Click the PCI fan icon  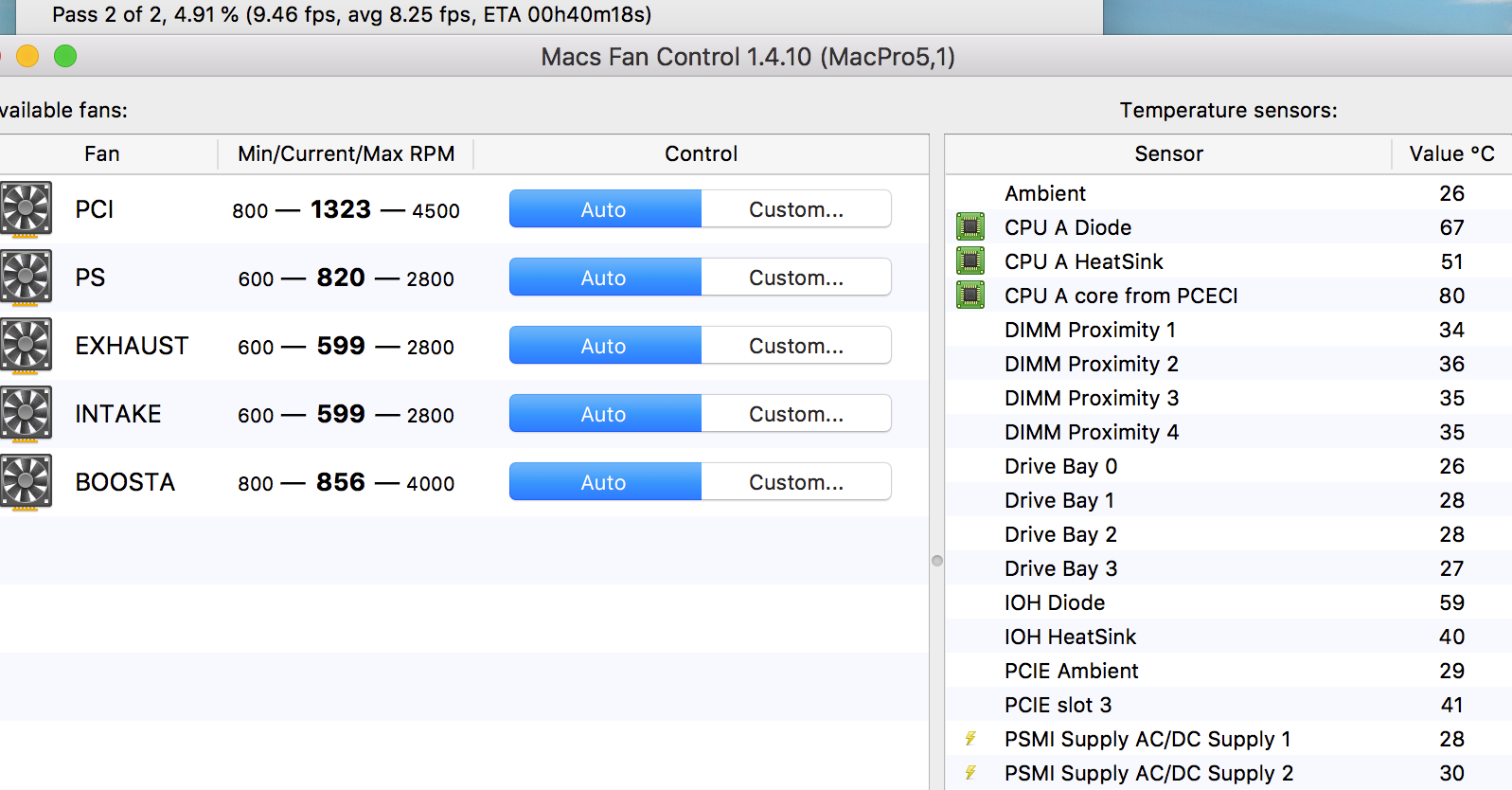point(26,209)
